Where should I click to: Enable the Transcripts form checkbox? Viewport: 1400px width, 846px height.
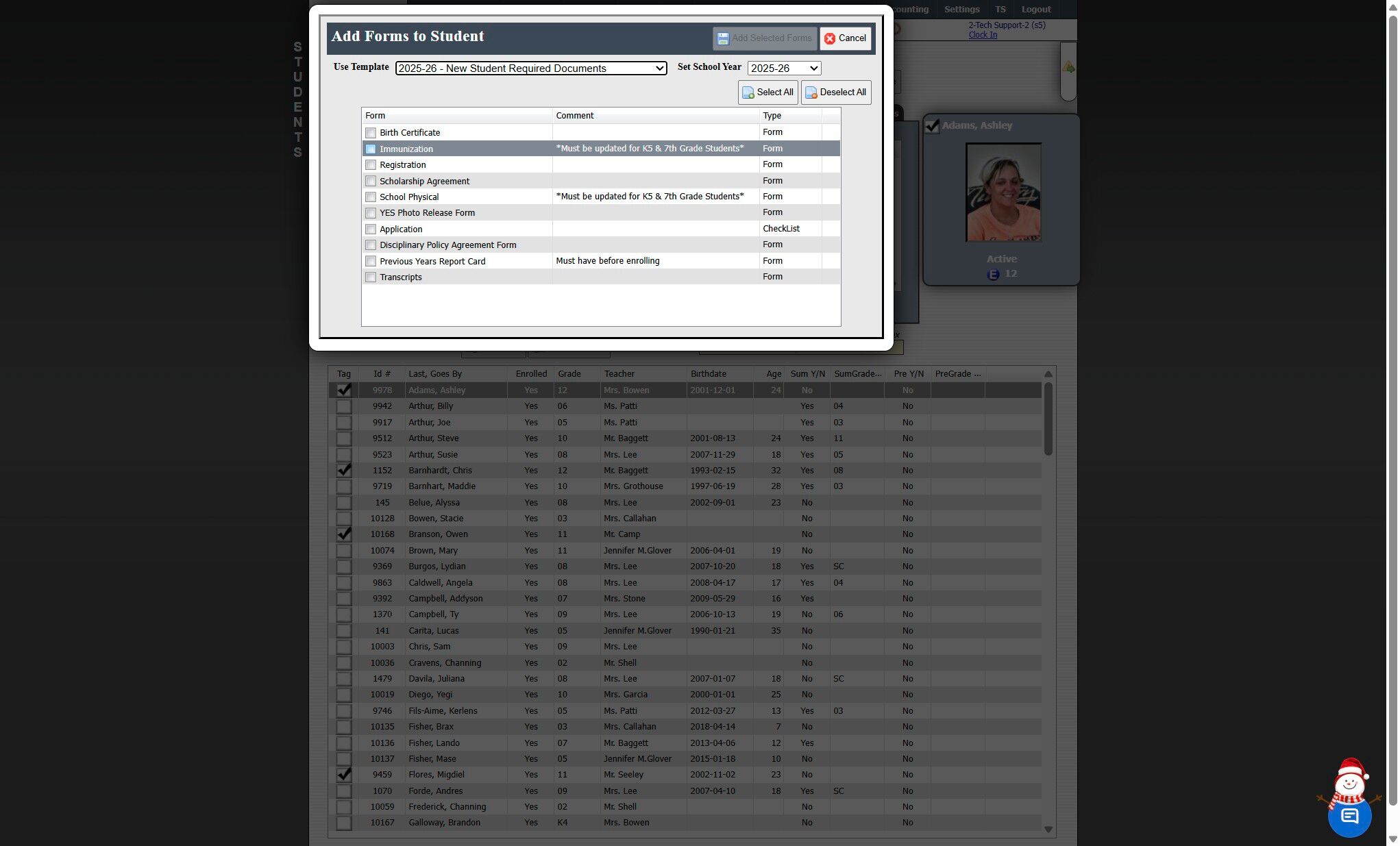[371, 277]
